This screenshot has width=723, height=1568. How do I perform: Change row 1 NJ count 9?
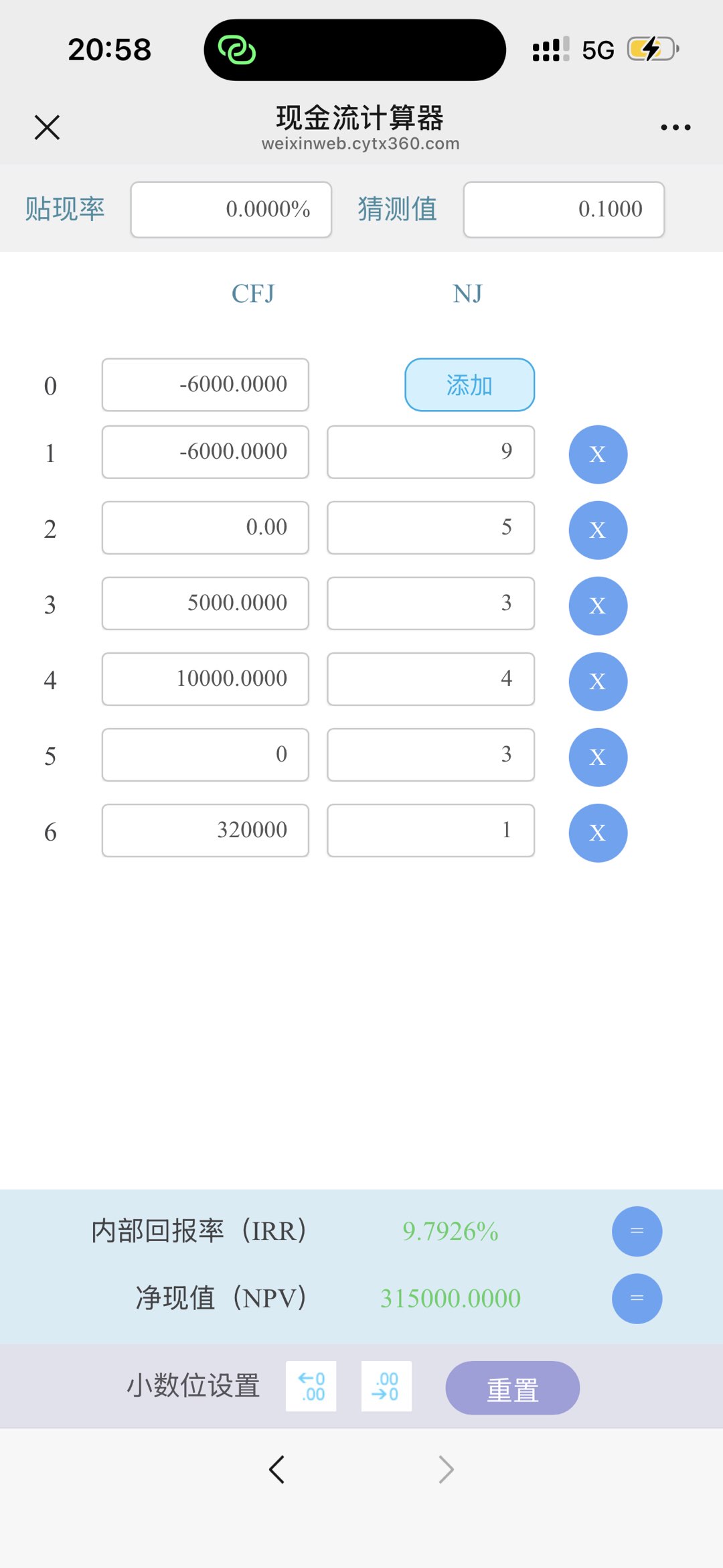[430, 451]
